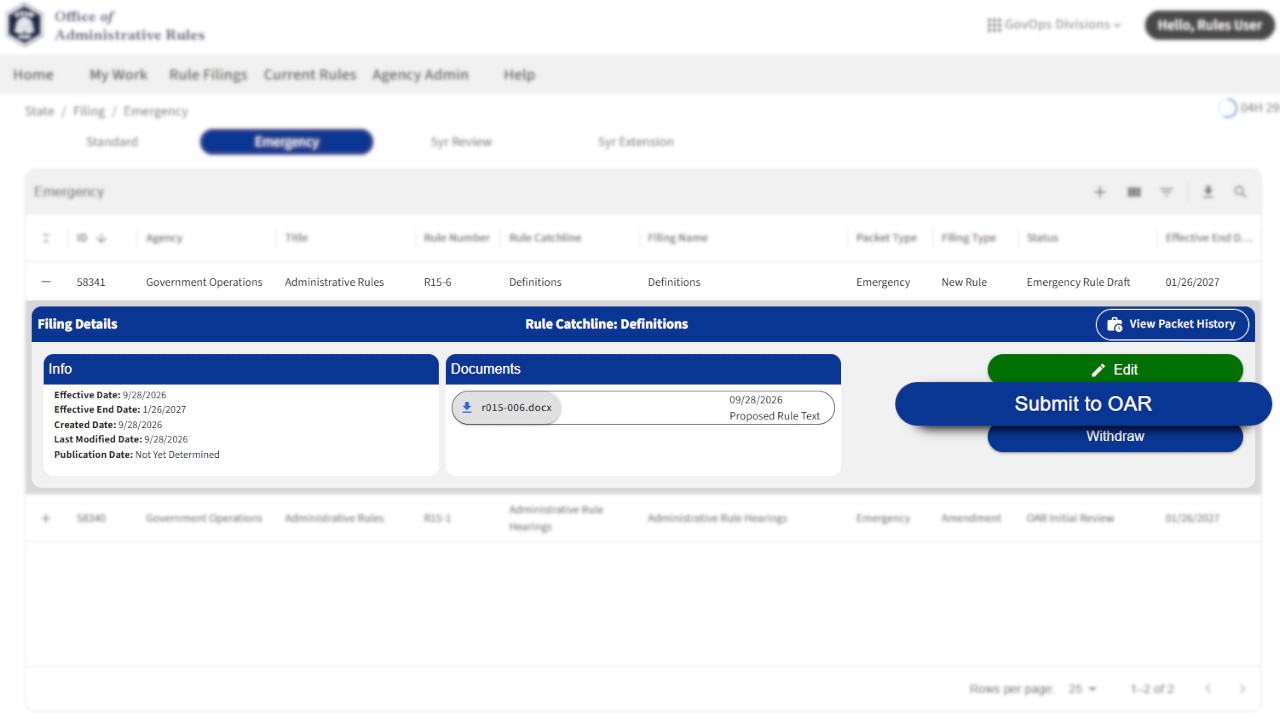This screenshot has width=1280, height=720.
Task: Open the table filter icon
Action: [1166, 192]
